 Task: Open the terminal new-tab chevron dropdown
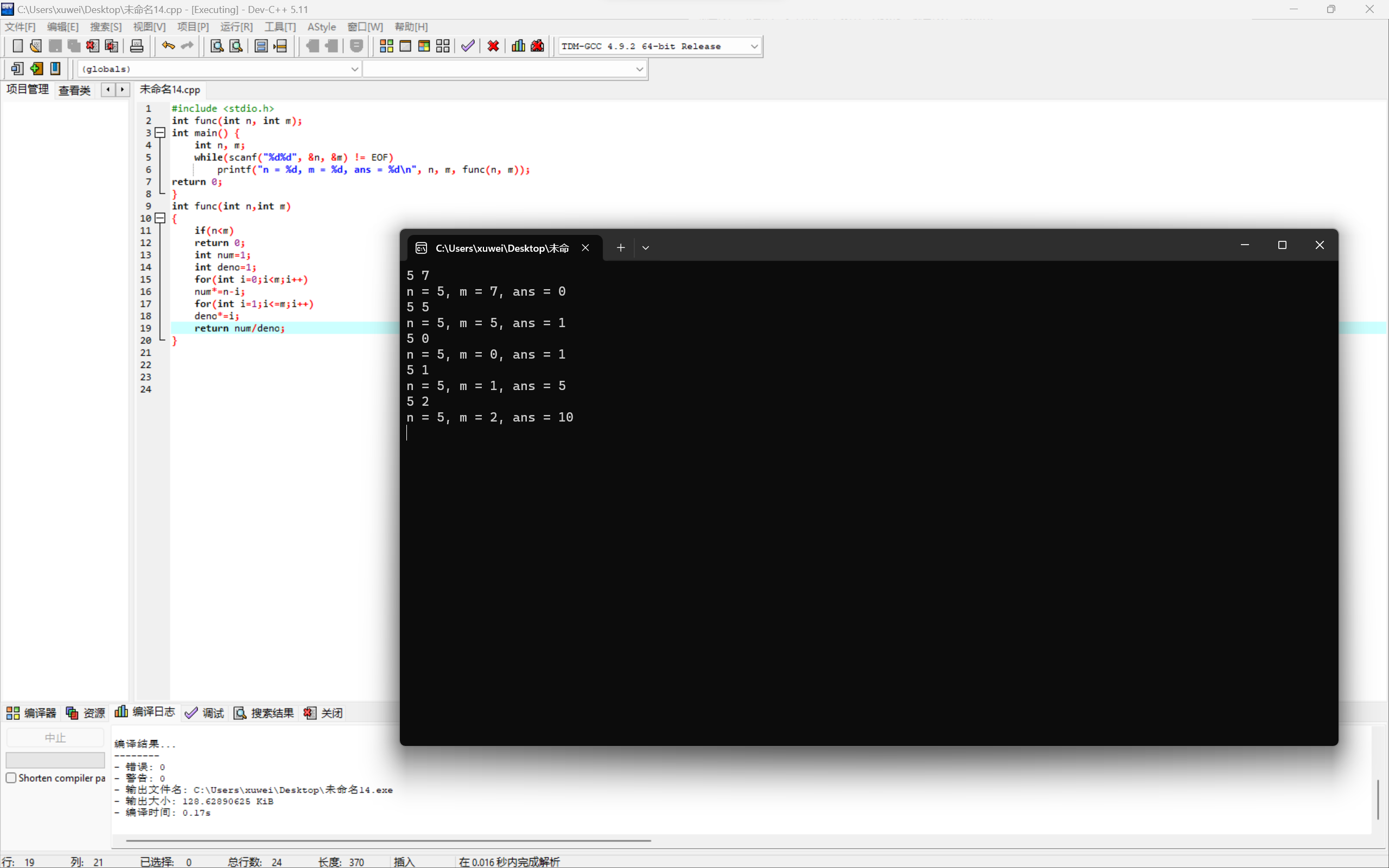646,248
